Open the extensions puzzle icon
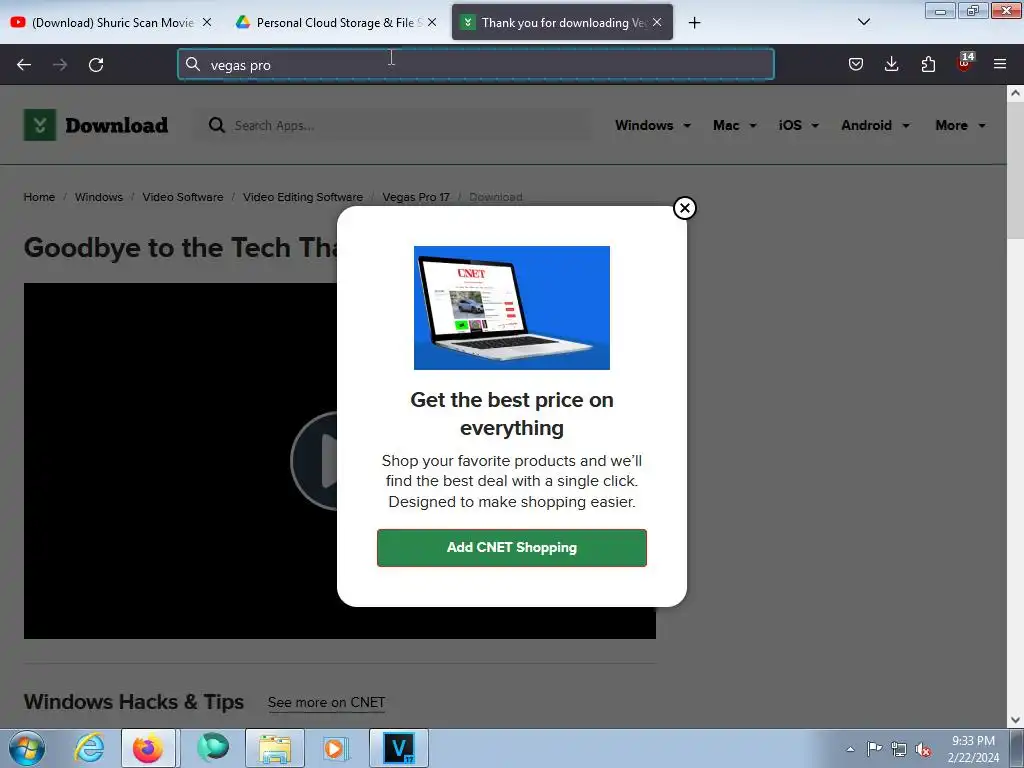The image size is (1024, 768). pyautogui.click(x=928, y=64)
